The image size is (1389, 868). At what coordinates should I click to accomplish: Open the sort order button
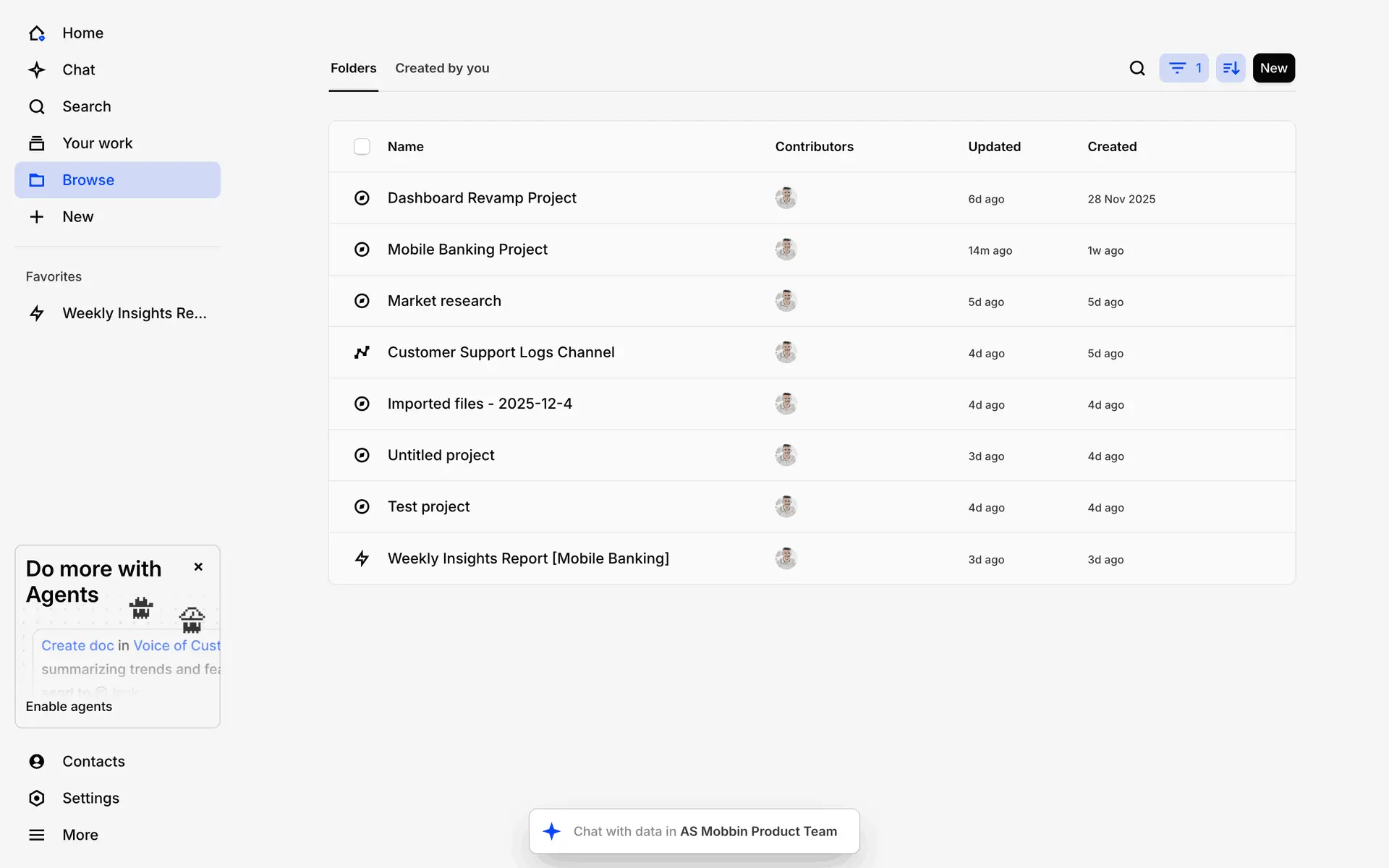tap(1231, 68)
